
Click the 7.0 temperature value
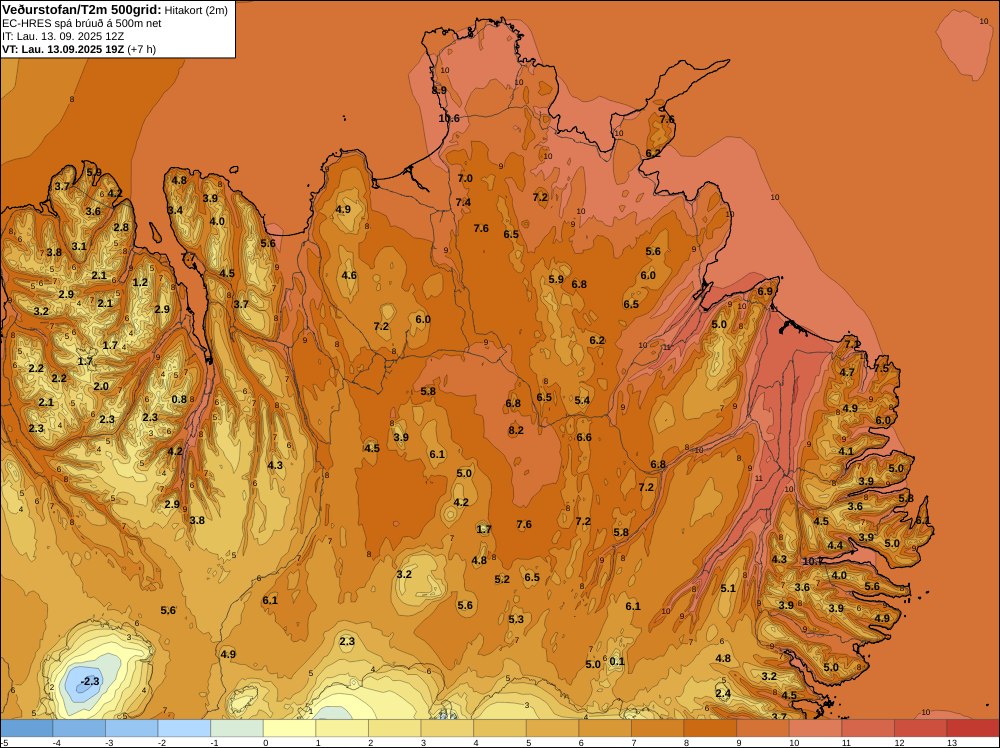(x=465, y=178)
